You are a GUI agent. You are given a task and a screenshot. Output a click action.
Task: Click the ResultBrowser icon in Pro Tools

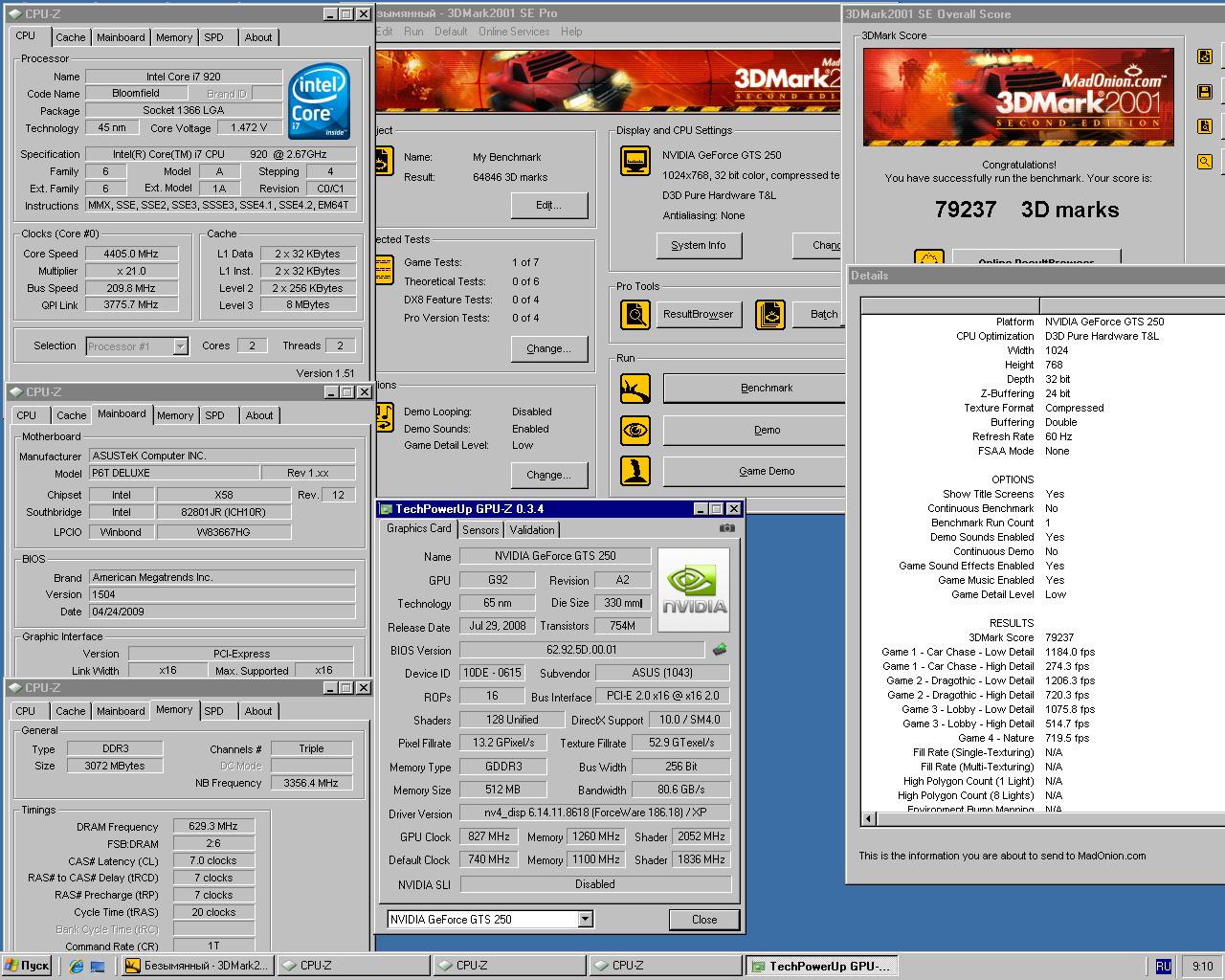click(x=635, y=314)
